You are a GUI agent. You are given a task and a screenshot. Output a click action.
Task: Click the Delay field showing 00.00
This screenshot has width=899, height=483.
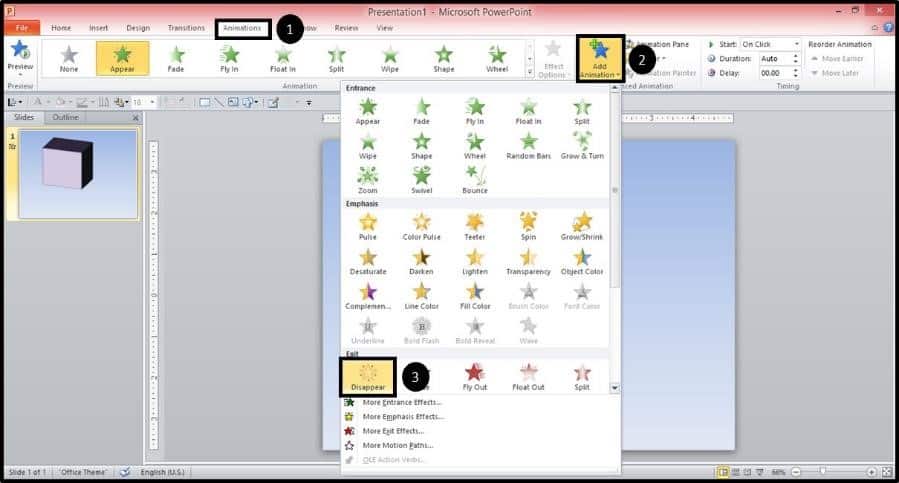pos(775,73)
